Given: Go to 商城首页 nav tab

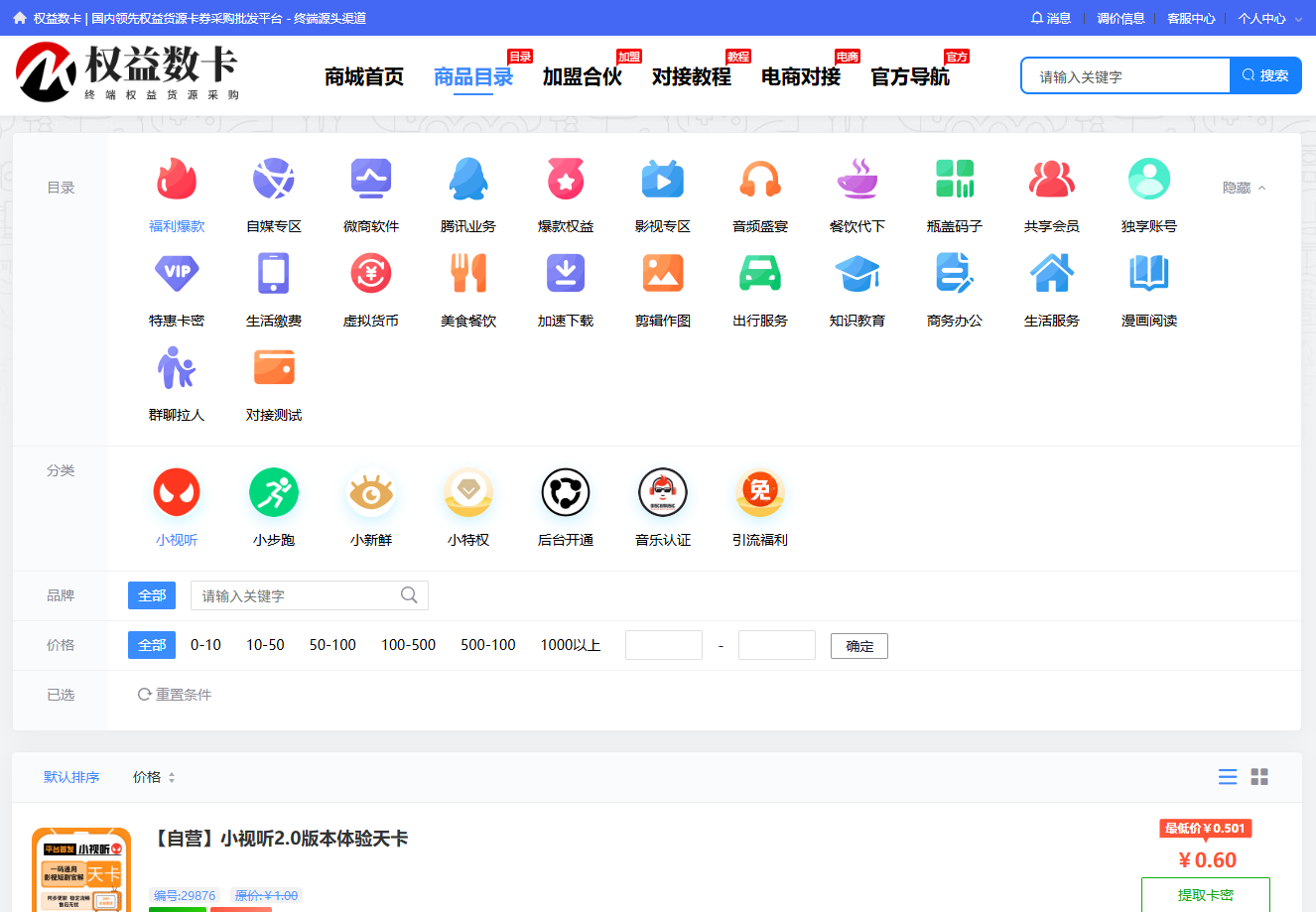Looking at the screenshot, I should tap(364, 76).
